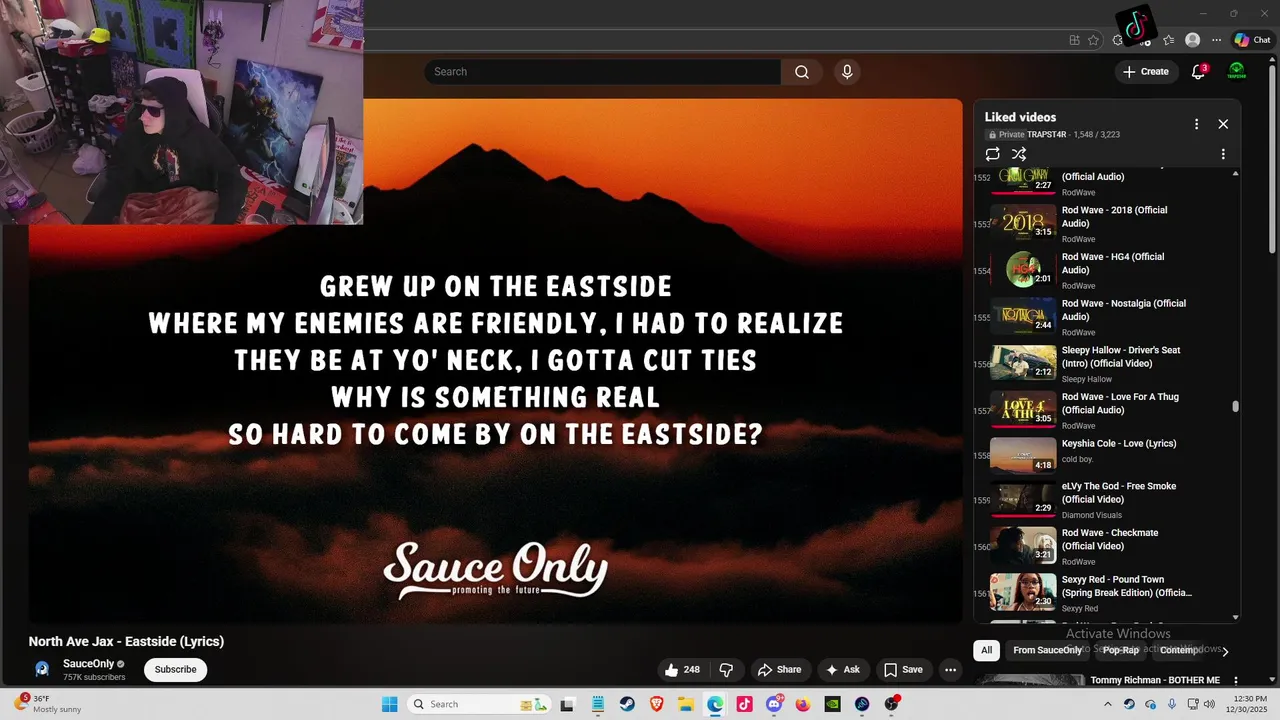Open the Edge split screen icon
Viewport: 1280px width, 720px height.
1074,40
